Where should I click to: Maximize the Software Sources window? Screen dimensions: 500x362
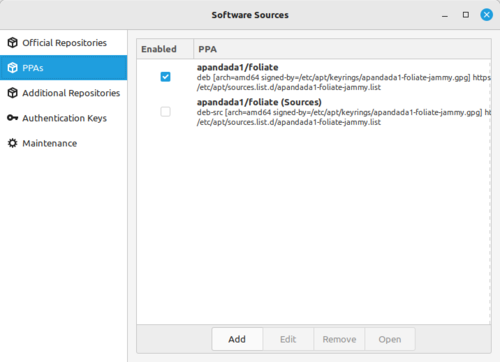tap(466, 15)
